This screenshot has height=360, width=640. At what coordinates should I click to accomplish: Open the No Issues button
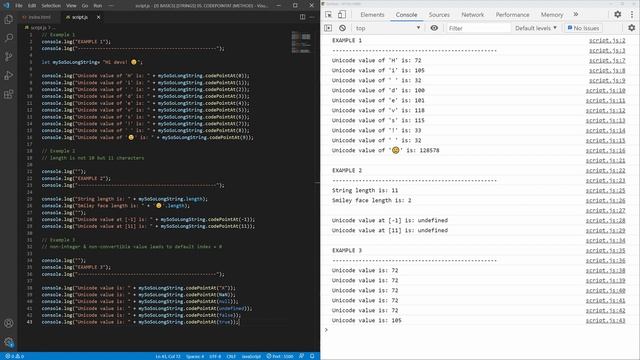tap(583, 28)
